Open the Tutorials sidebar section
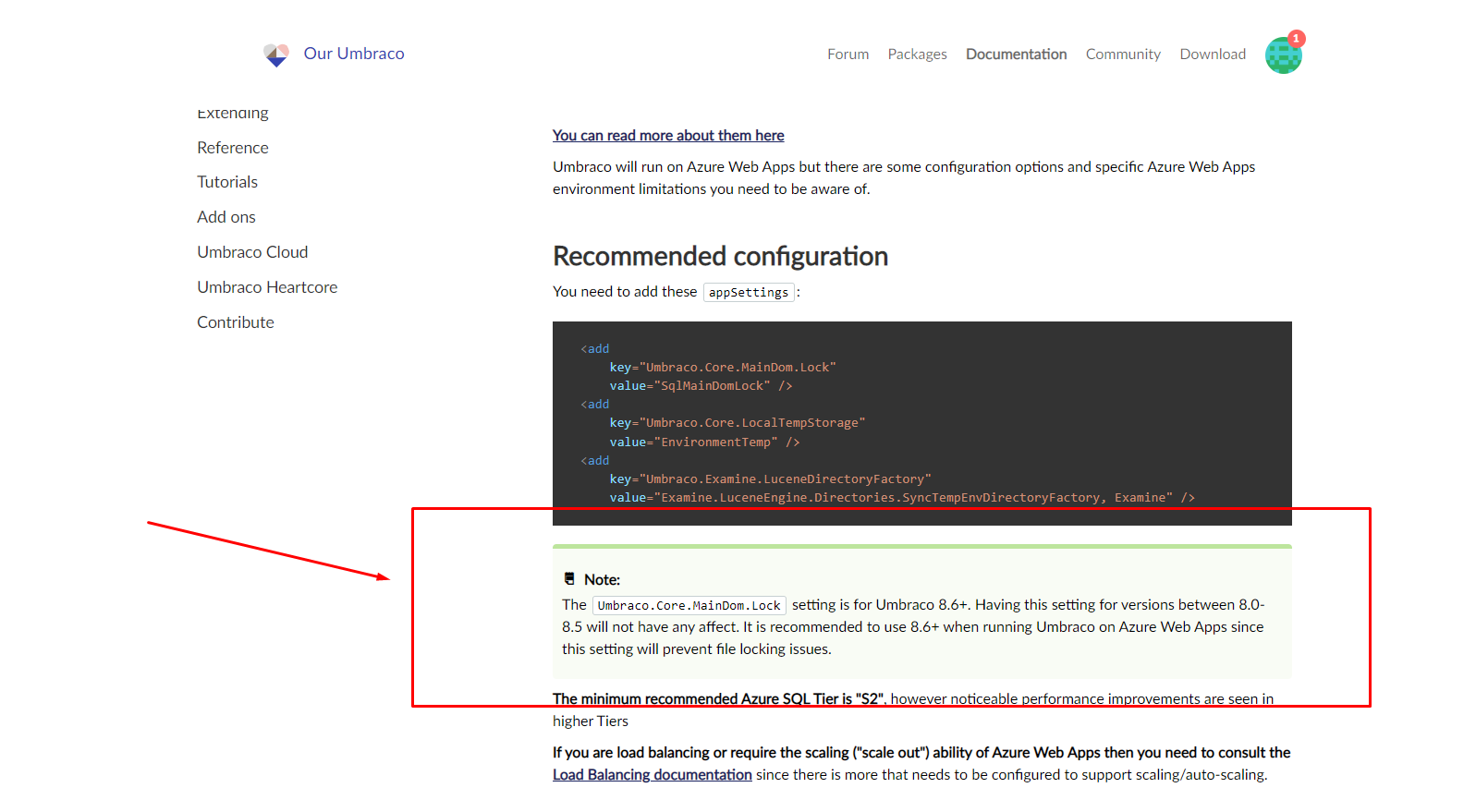Screen dimensions: 1476x812 227,182
